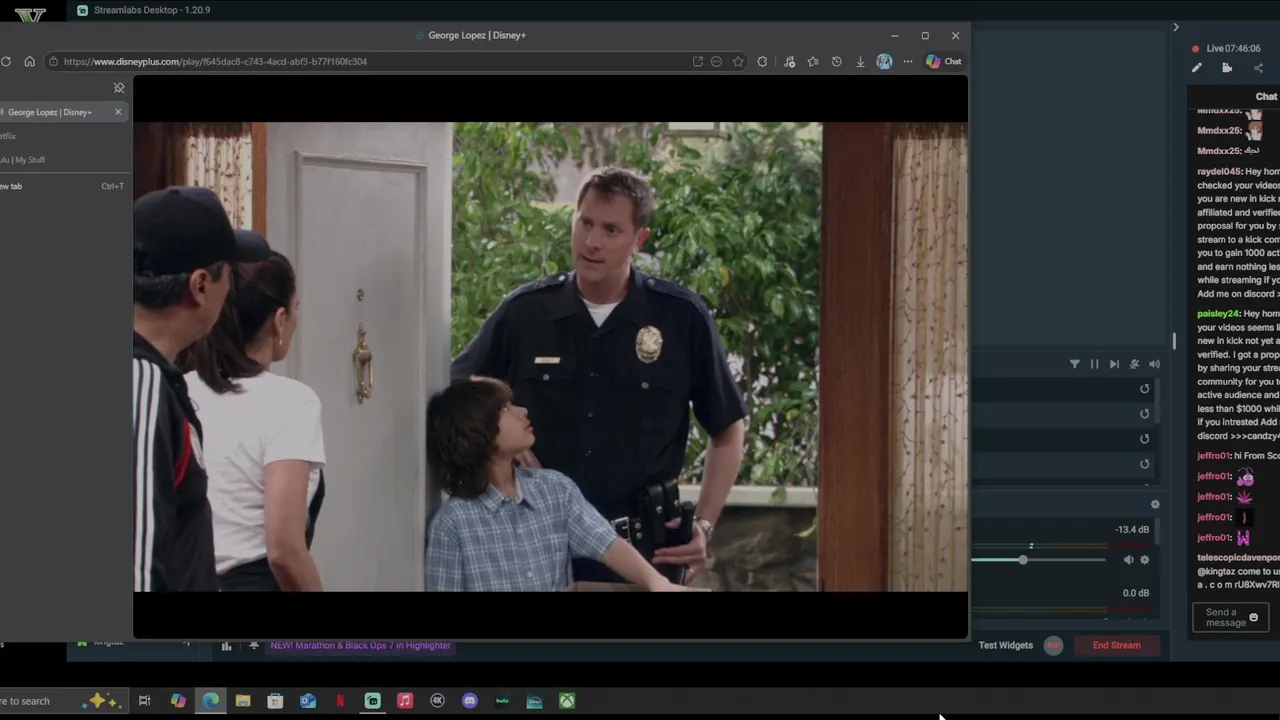Image resolution: width=1280 pixels, height=720 pixels.
Task: Unpin the vertical tabs pane
Action: coord(119,88)
